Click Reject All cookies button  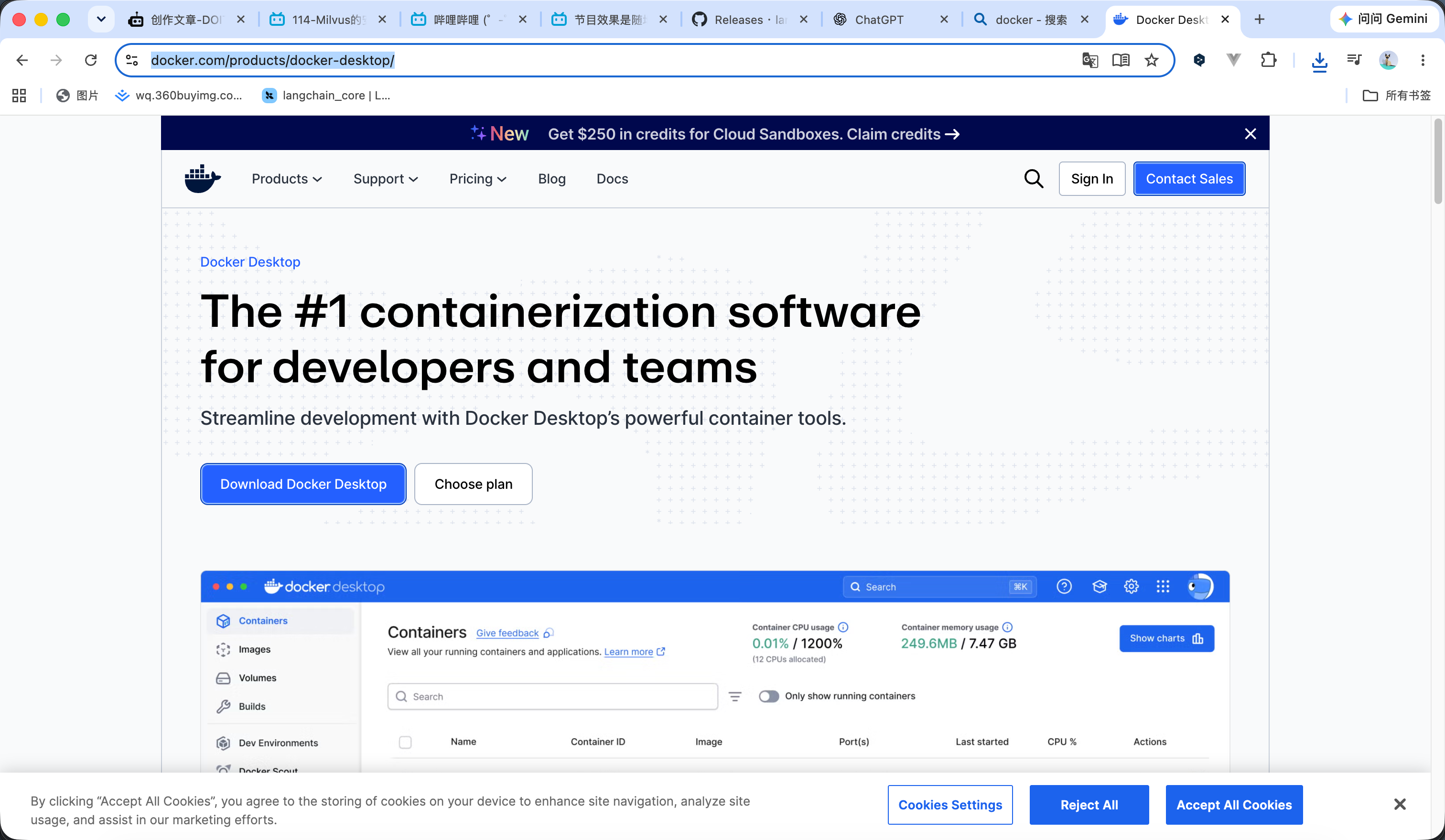[x=1089, y=805]
